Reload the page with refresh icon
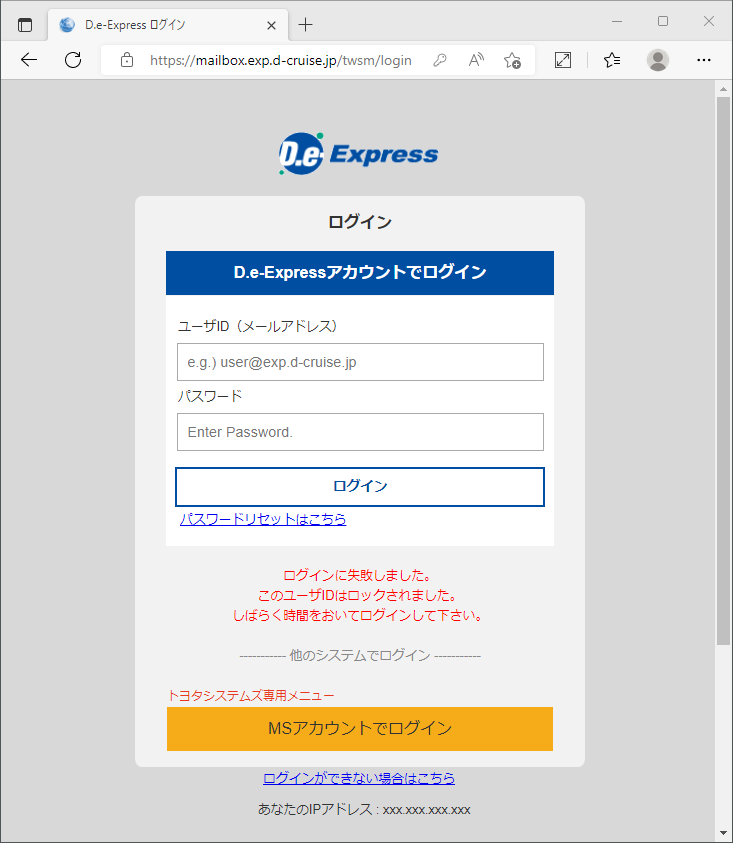The image size is (733, 843). coord(73,60)
